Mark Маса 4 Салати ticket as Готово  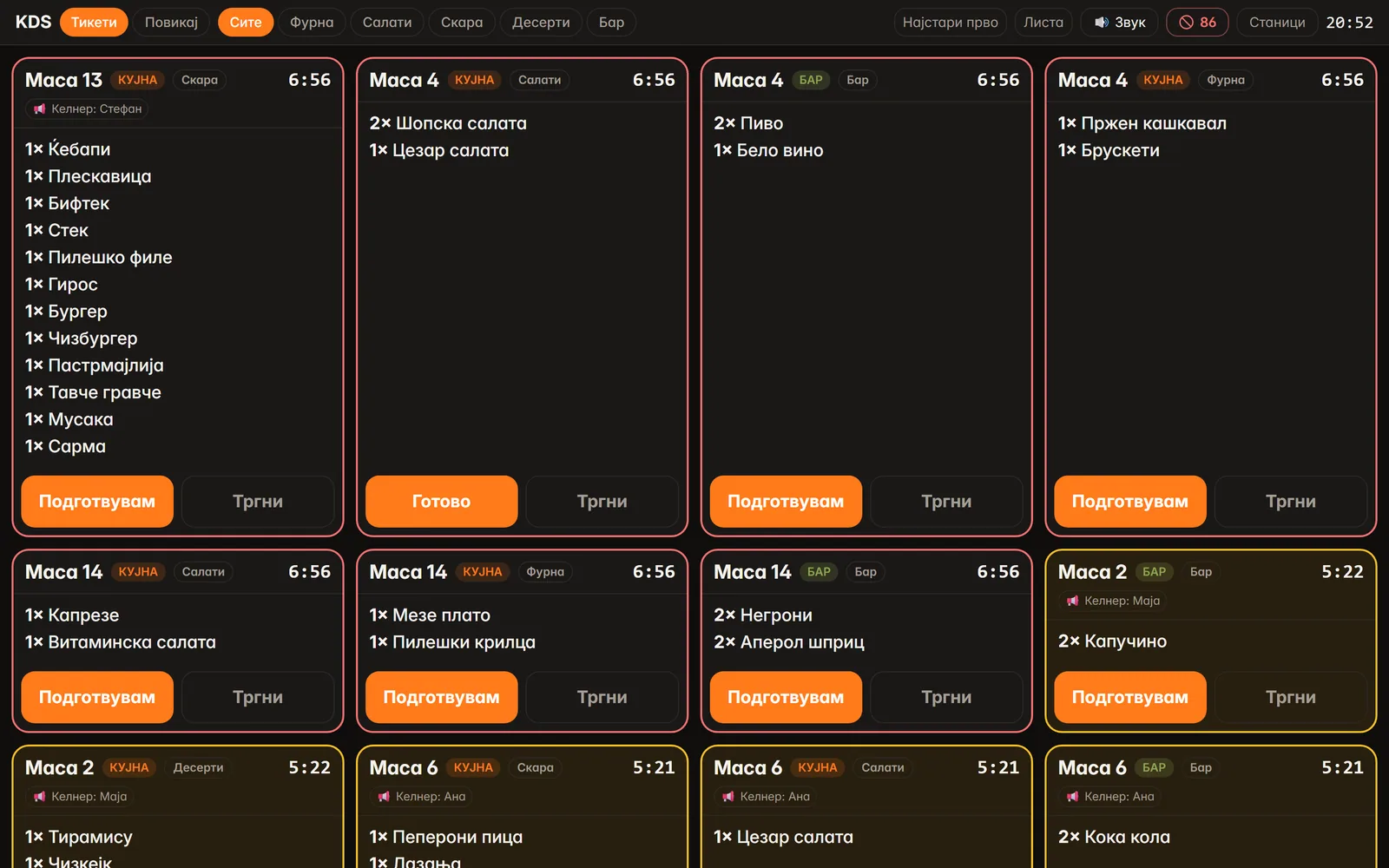(x=441, y=501)
